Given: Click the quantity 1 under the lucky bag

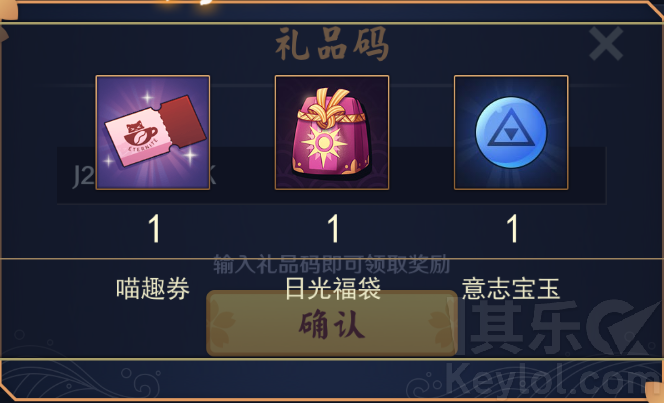Looking at the screenshot, I should 334,228.
